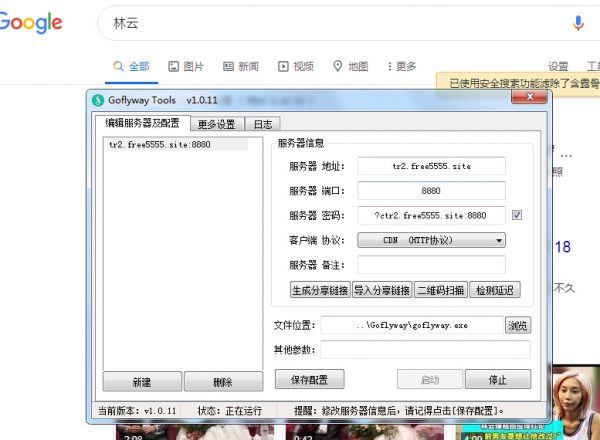600x440 pixels.
Task: Click the 文件位置 file path field
Action: [x=412, y=325]
